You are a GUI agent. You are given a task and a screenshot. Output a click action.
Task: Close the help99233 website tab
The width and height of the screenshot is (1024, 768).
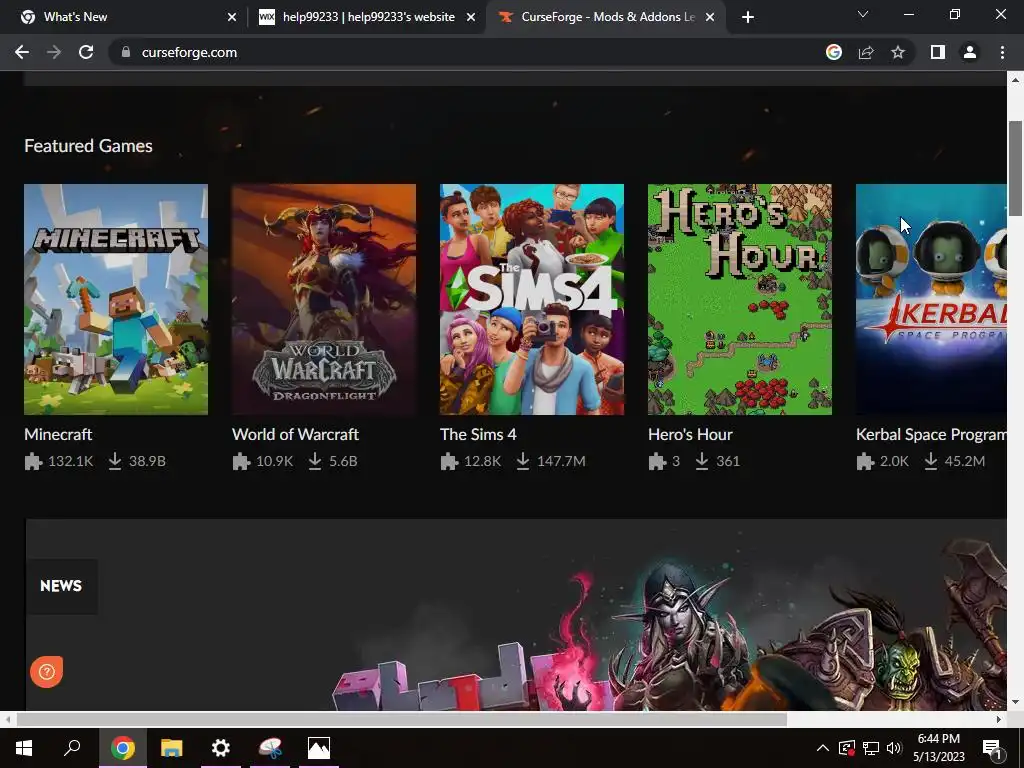pos(471,17)
